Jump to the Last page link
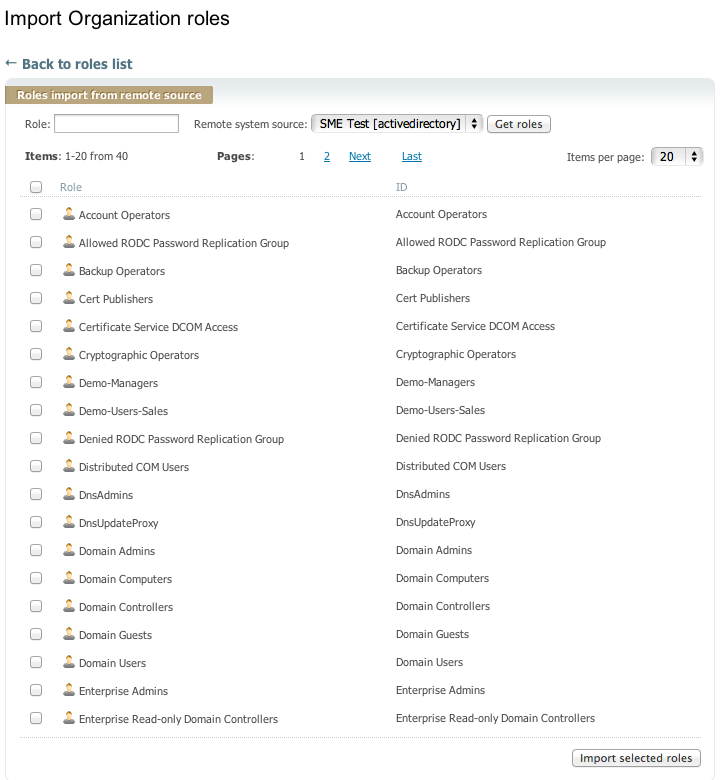The image size is (728, 780). pos(411,156)
